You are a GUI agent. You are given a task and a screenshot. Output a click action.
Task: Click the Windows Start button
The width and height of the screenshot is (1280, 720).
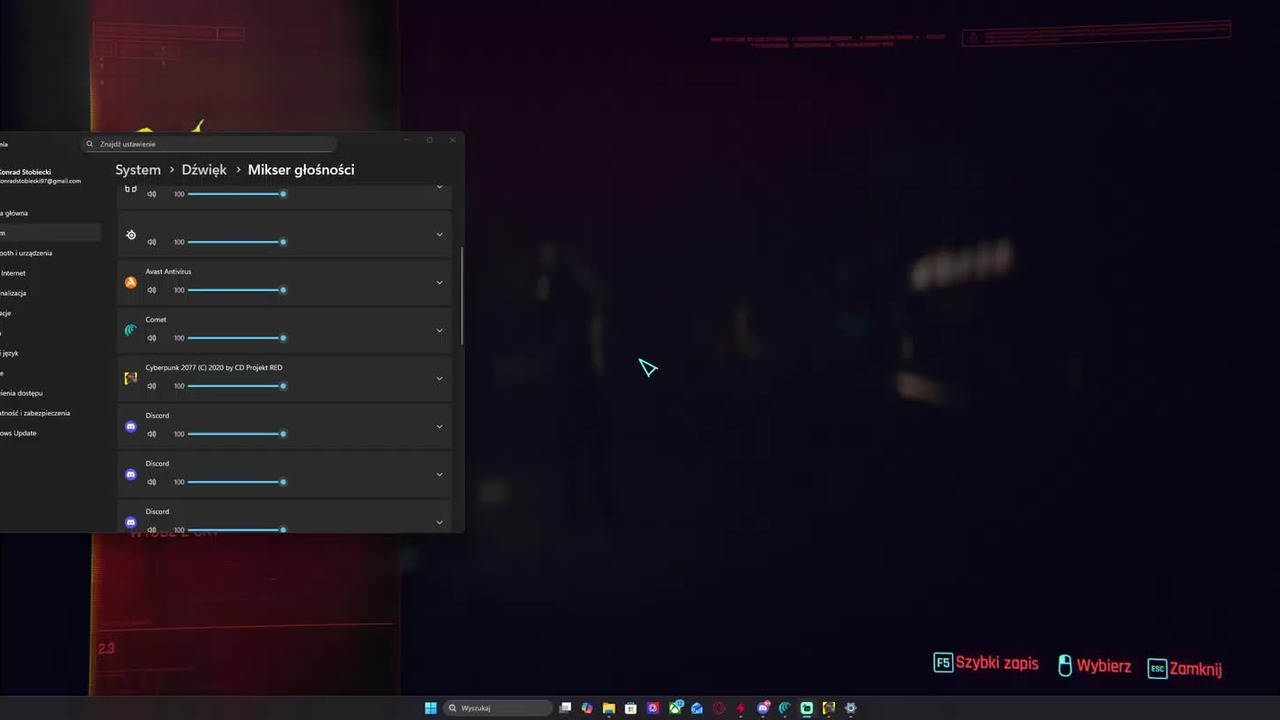point(431,708)
